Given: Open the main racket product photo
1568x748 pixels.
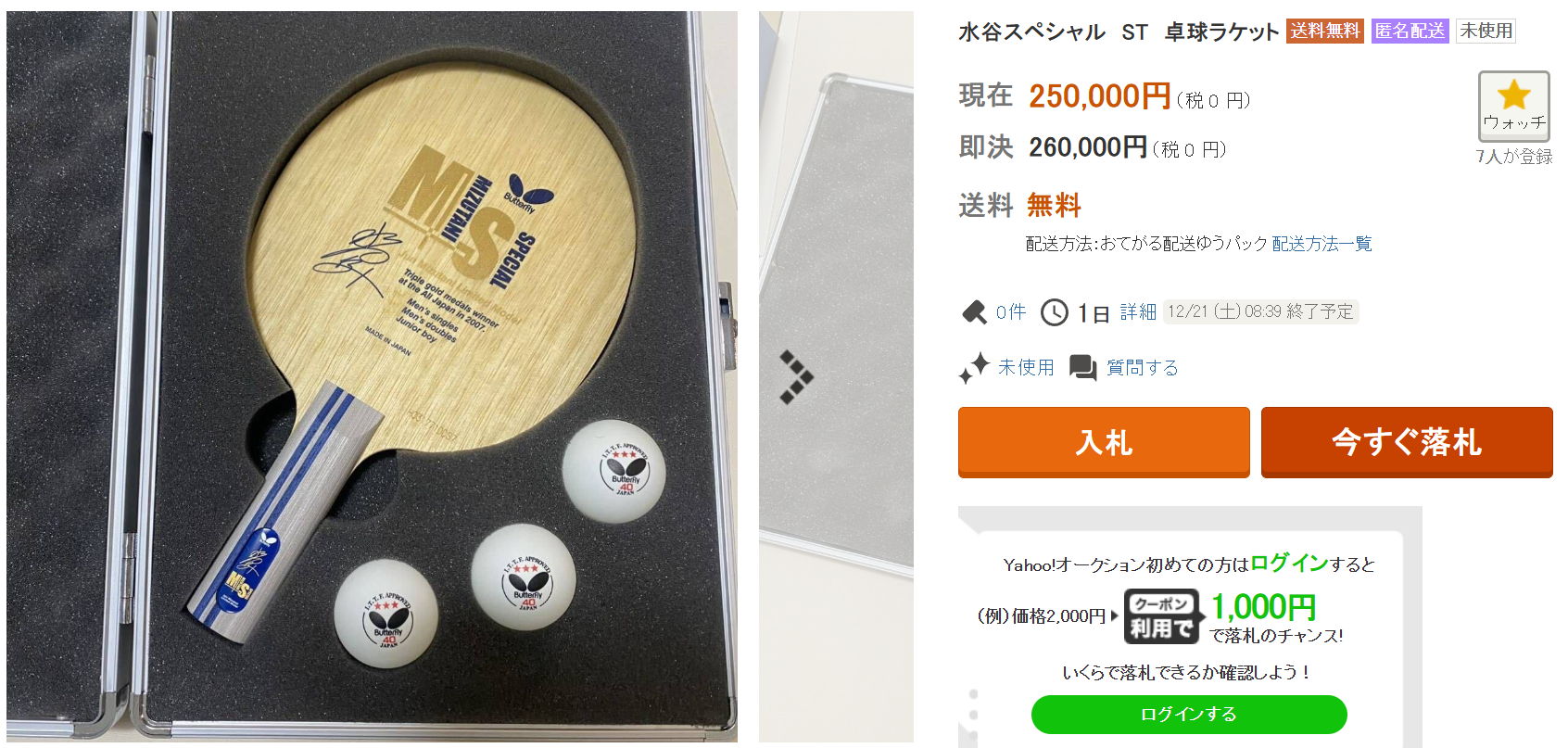Looking at the screenshot, I should click(372, 376).
